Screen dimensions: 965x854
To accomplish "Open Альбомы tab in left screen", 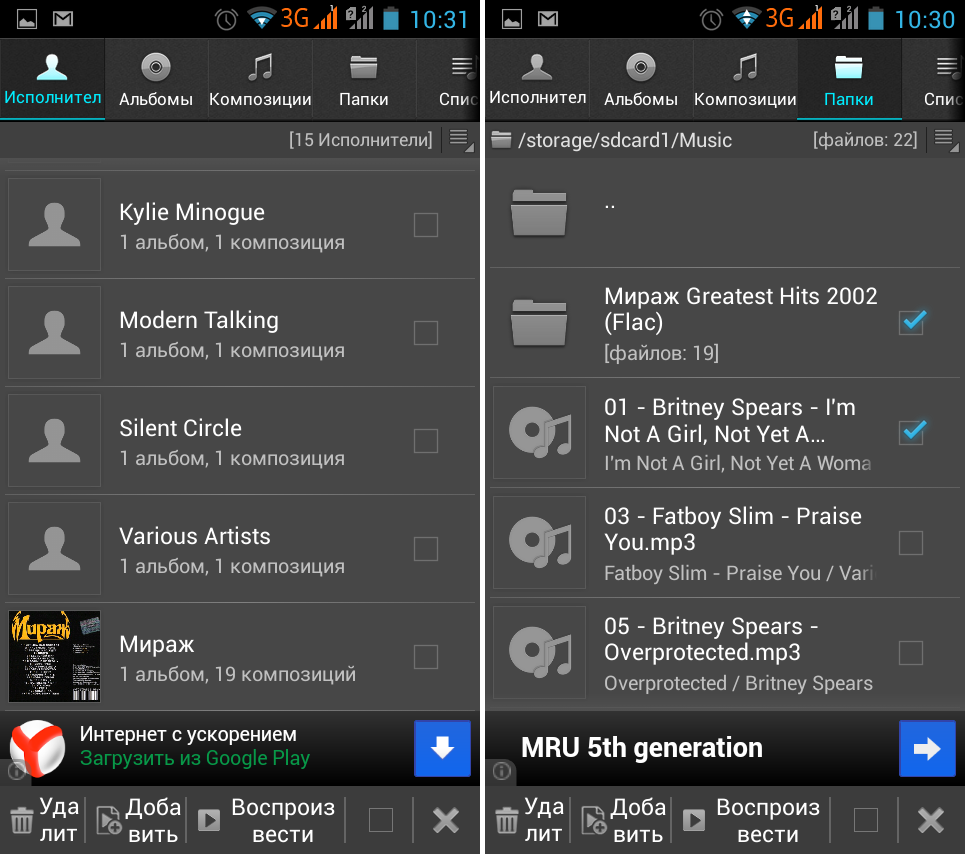I will point(156,79).
